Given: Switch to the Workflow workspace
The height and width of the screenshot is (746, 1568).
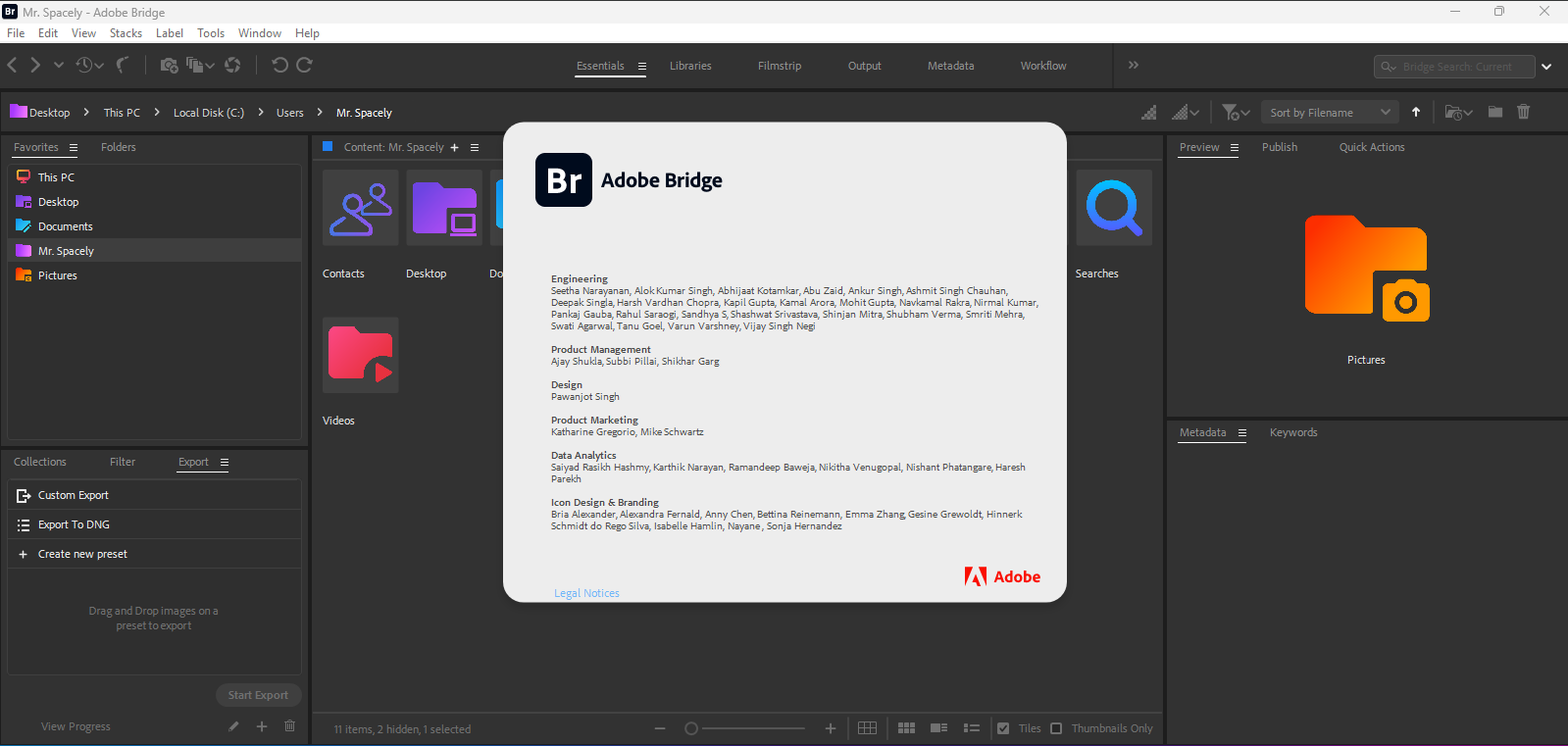Looking at the screenshot, I should [1043, 66].
